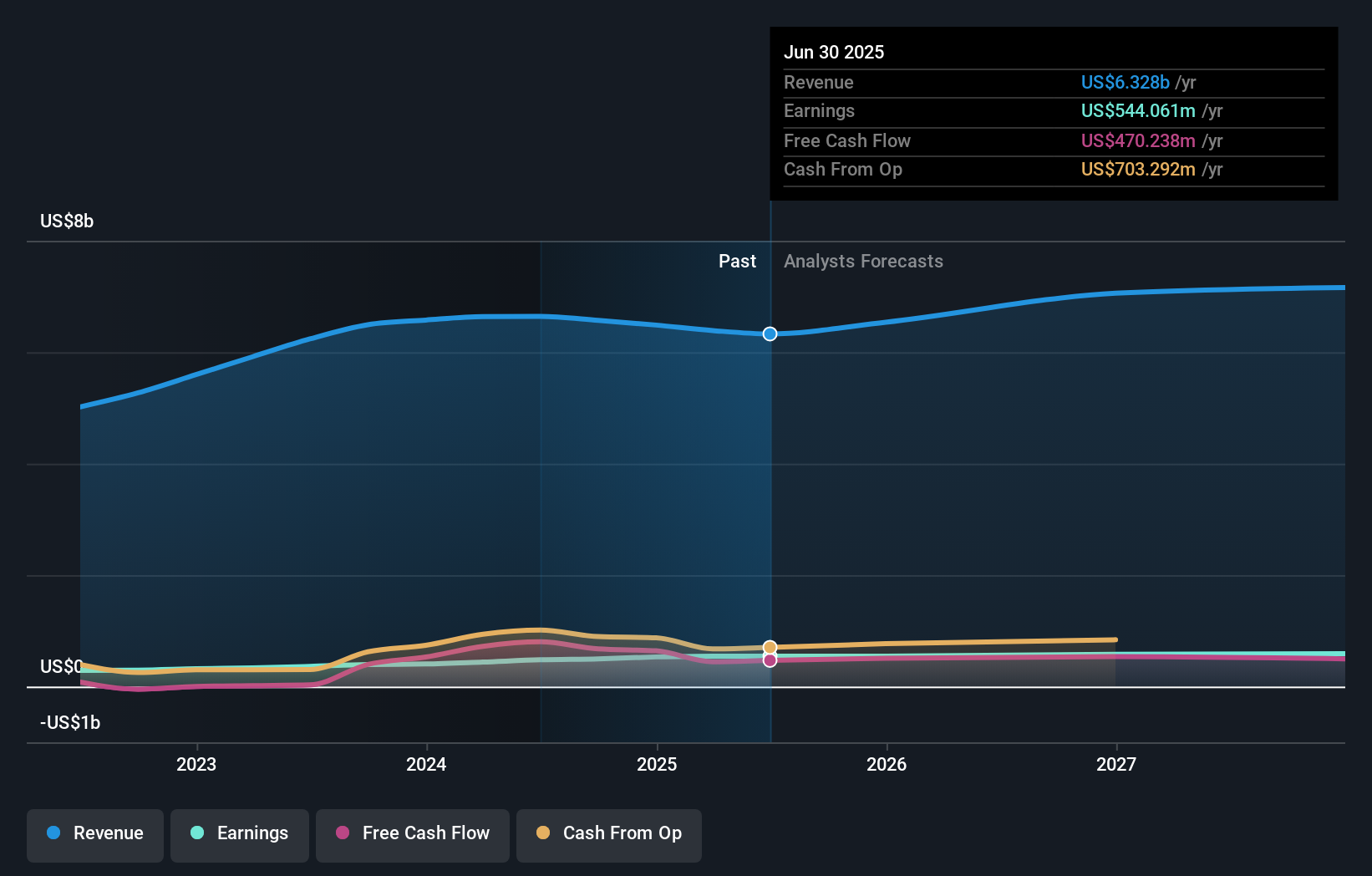Disable the Cash From Op series

click(608, 835)
